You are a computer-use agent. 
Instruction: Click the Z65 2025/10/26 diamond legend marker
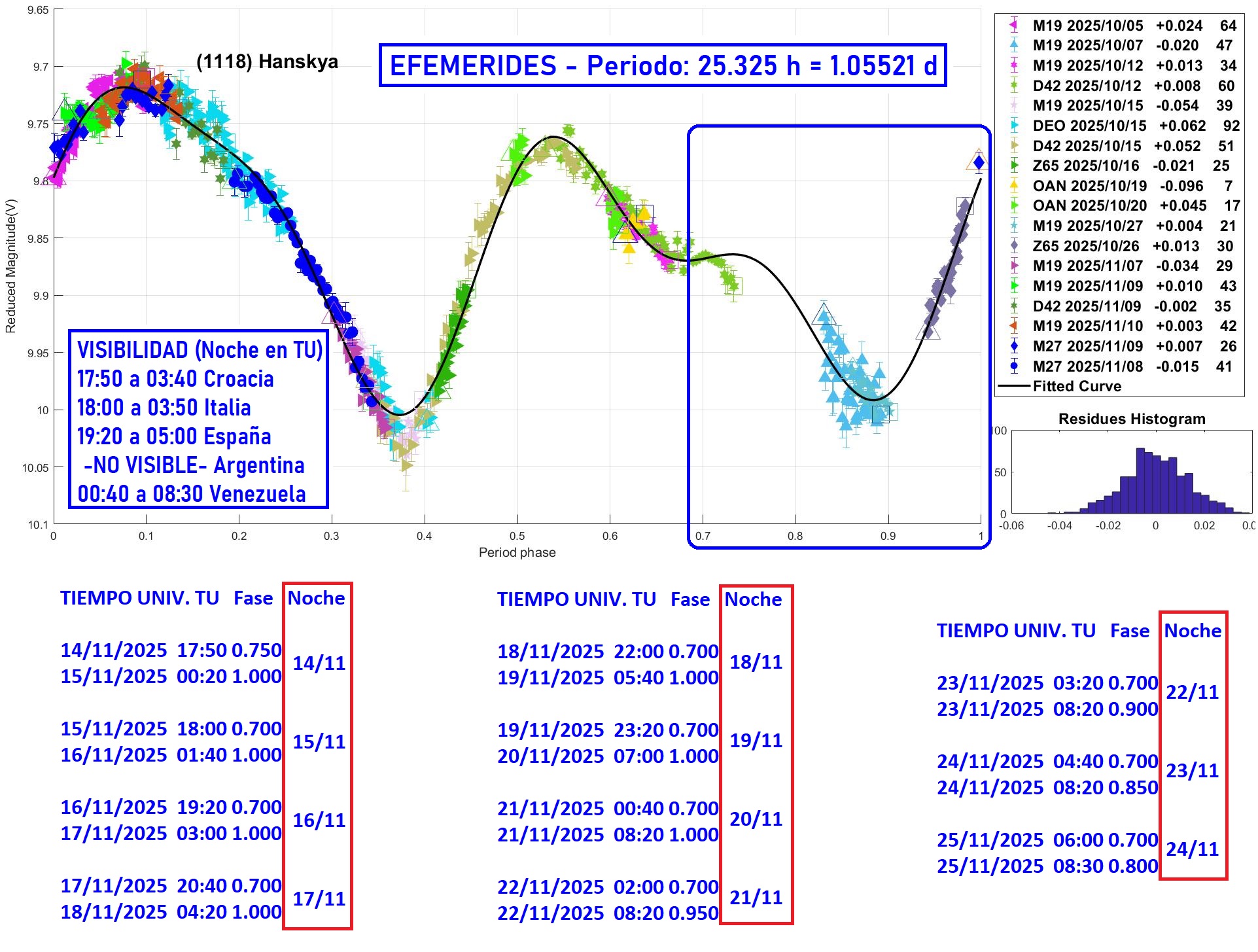[1014, 246]
